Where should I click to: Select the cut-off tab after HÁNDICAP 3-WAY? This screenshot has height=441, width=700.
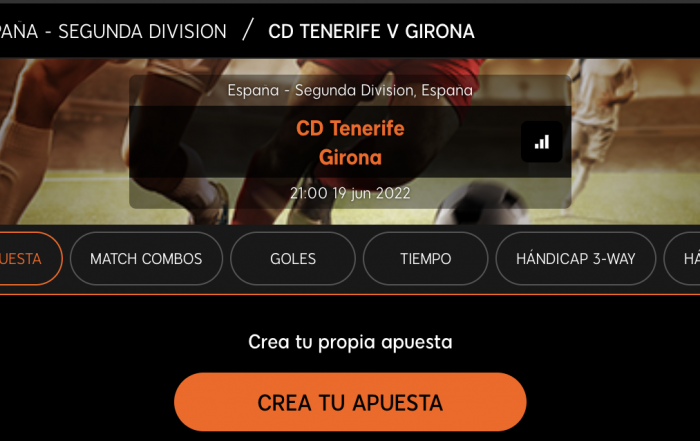click(682, 258)
